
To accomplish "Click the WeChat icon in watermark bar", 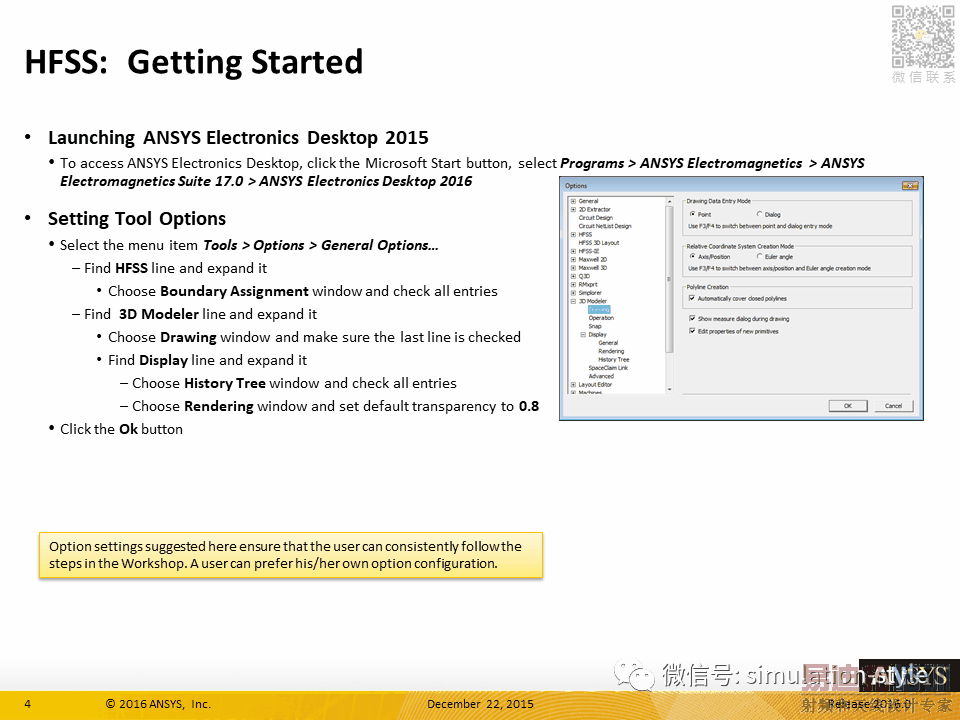I will (x=634, y=676).
